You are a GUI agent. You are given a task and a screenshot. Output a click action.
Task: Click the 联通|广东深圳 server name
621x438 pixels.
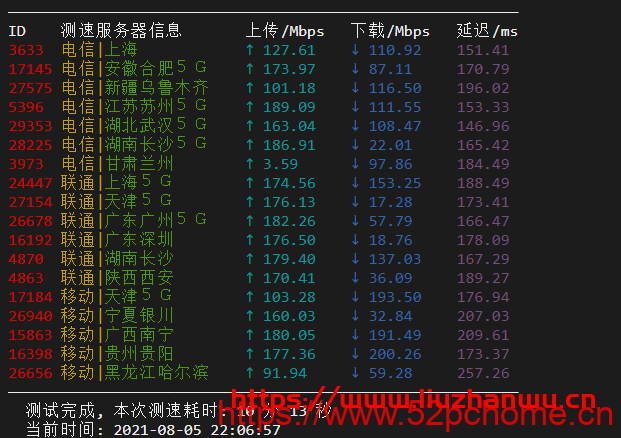click(x=117, y=240)
